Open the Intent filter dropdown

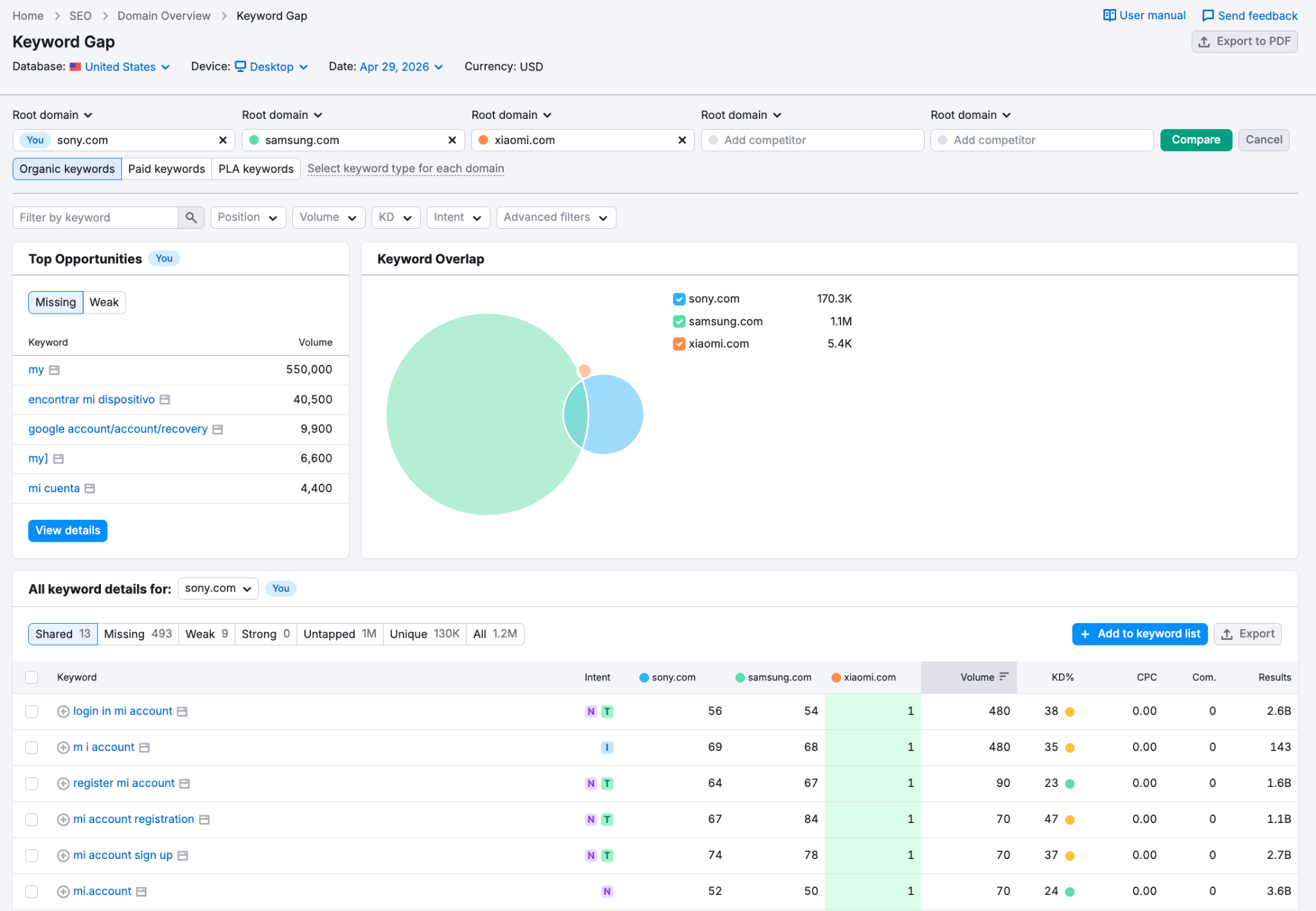click(x=458, y=217)
